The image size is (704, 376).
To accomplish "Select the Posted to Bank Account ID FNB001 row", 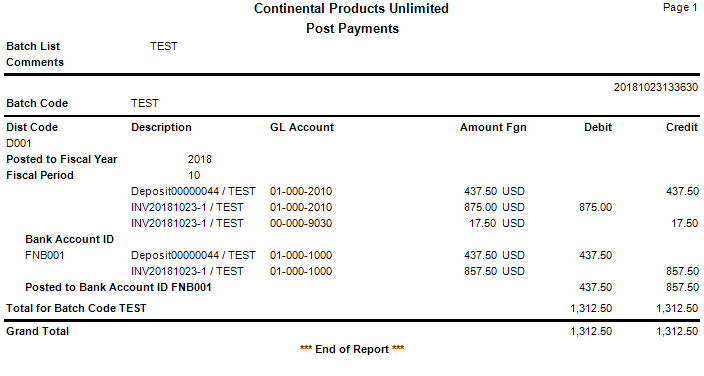I will [x=352, y=287].
